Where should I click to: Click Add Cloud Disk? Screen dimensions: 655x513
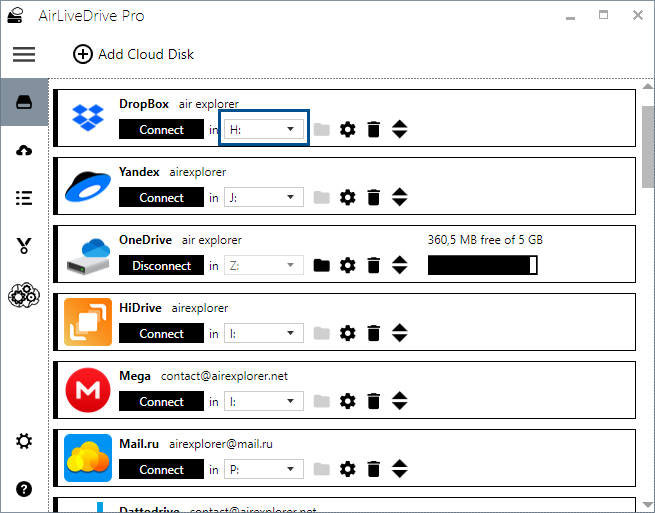(134, 54)
